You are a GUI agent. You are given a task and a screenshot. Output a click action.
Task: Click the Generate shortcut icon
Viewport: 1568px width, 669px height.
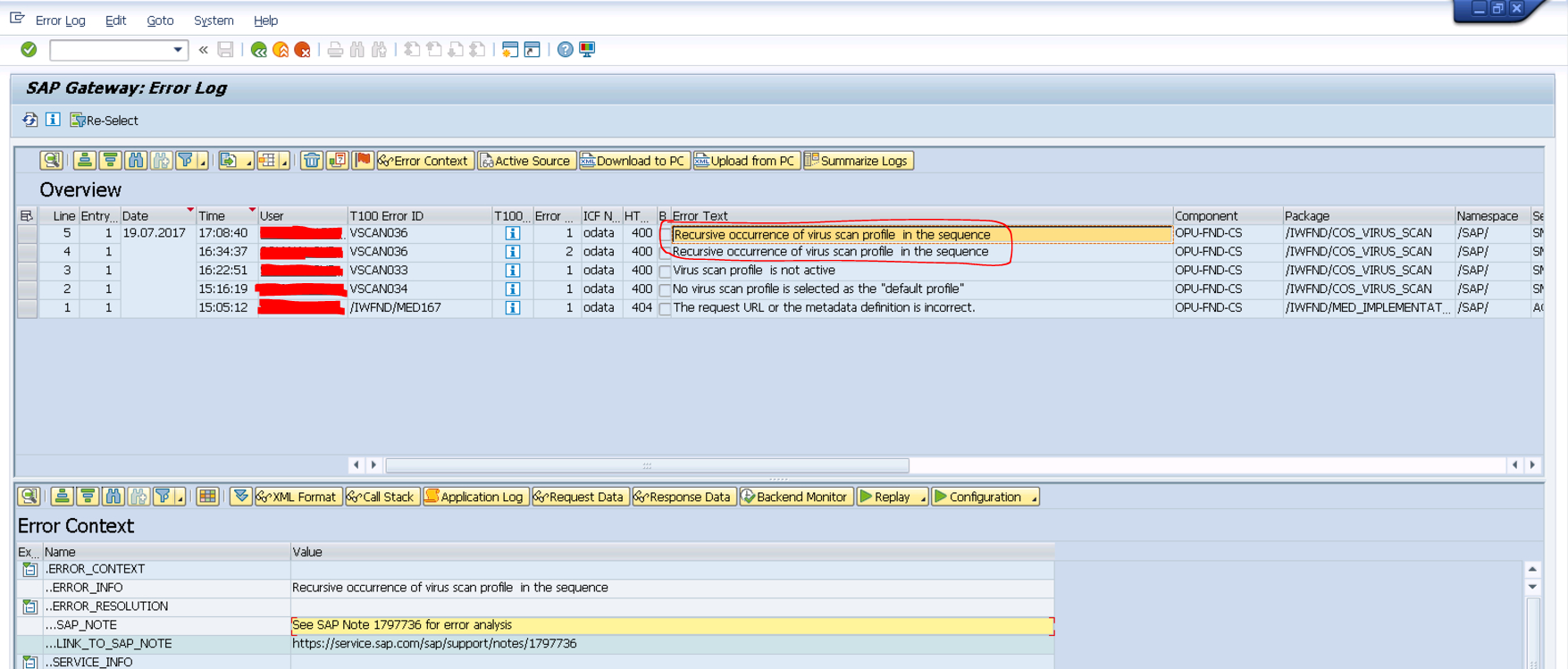(x=532, y=49)
